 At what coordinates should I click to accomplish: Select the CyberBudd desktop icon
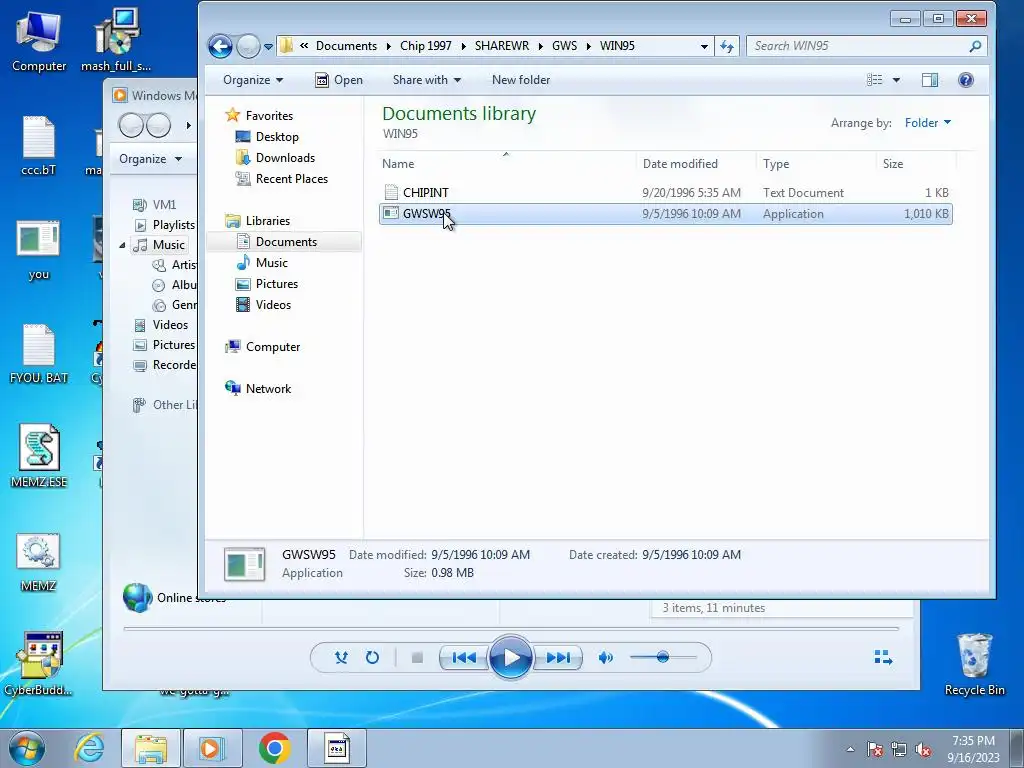pyautogui.click(x=39, y=664)
